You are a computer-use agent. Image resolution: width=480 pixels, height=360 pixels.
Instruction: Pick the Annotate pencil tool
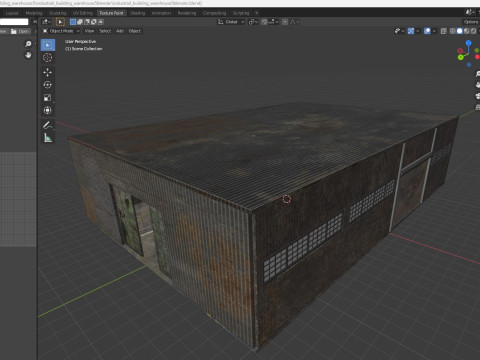pyautogui.click(x=48, y=125)
